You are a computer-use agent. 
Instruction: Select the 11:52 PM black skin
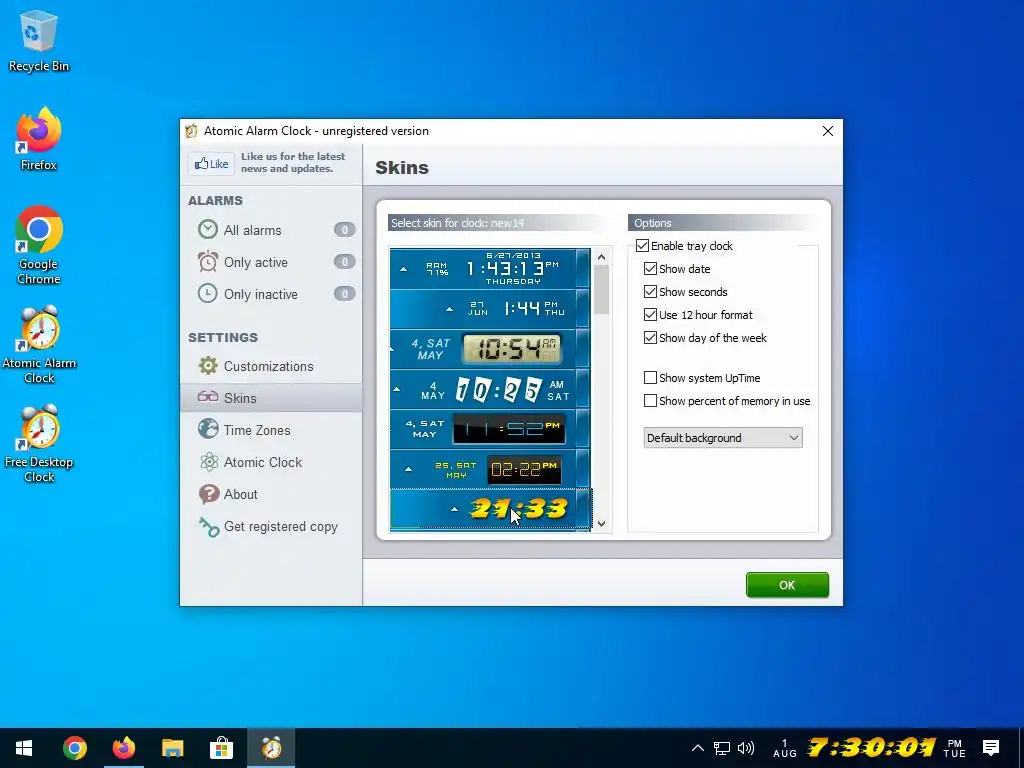point(490,429)
